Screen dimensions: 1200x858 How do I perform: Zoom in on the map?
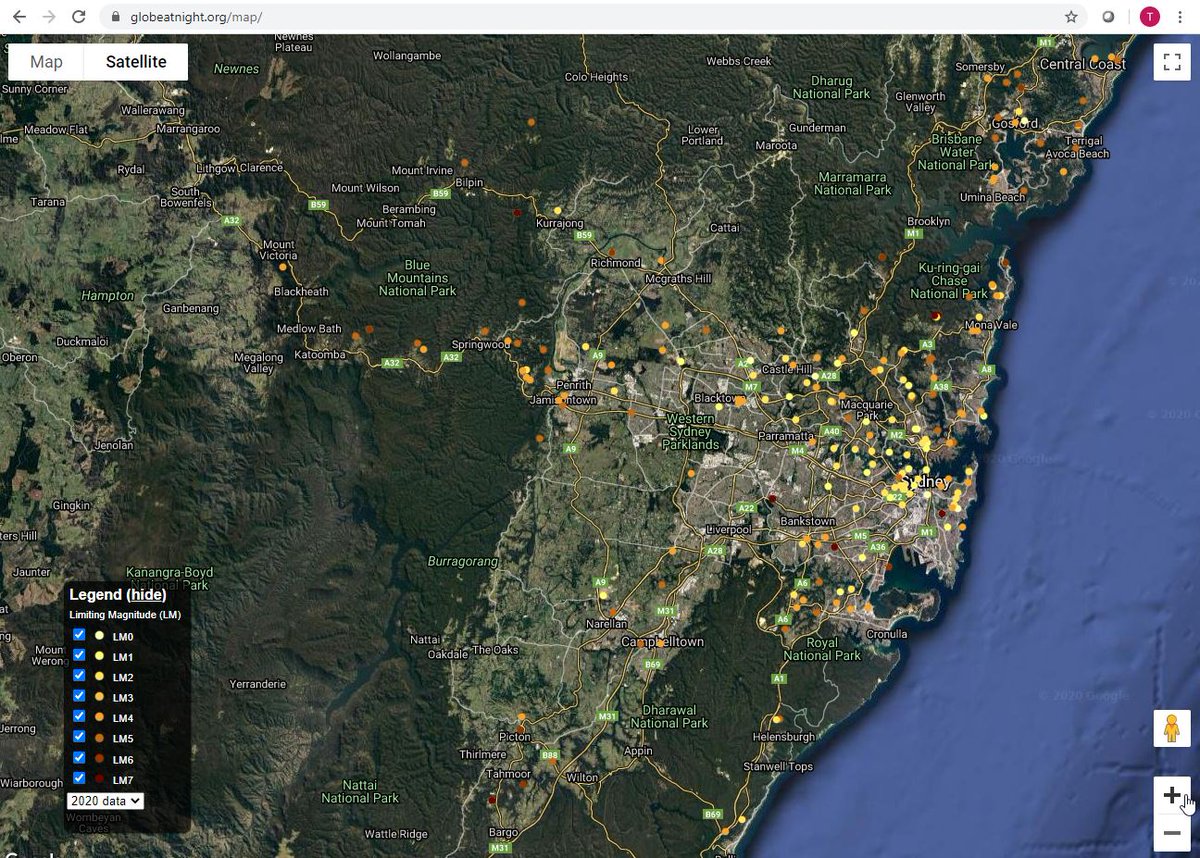click(1172, 796)
